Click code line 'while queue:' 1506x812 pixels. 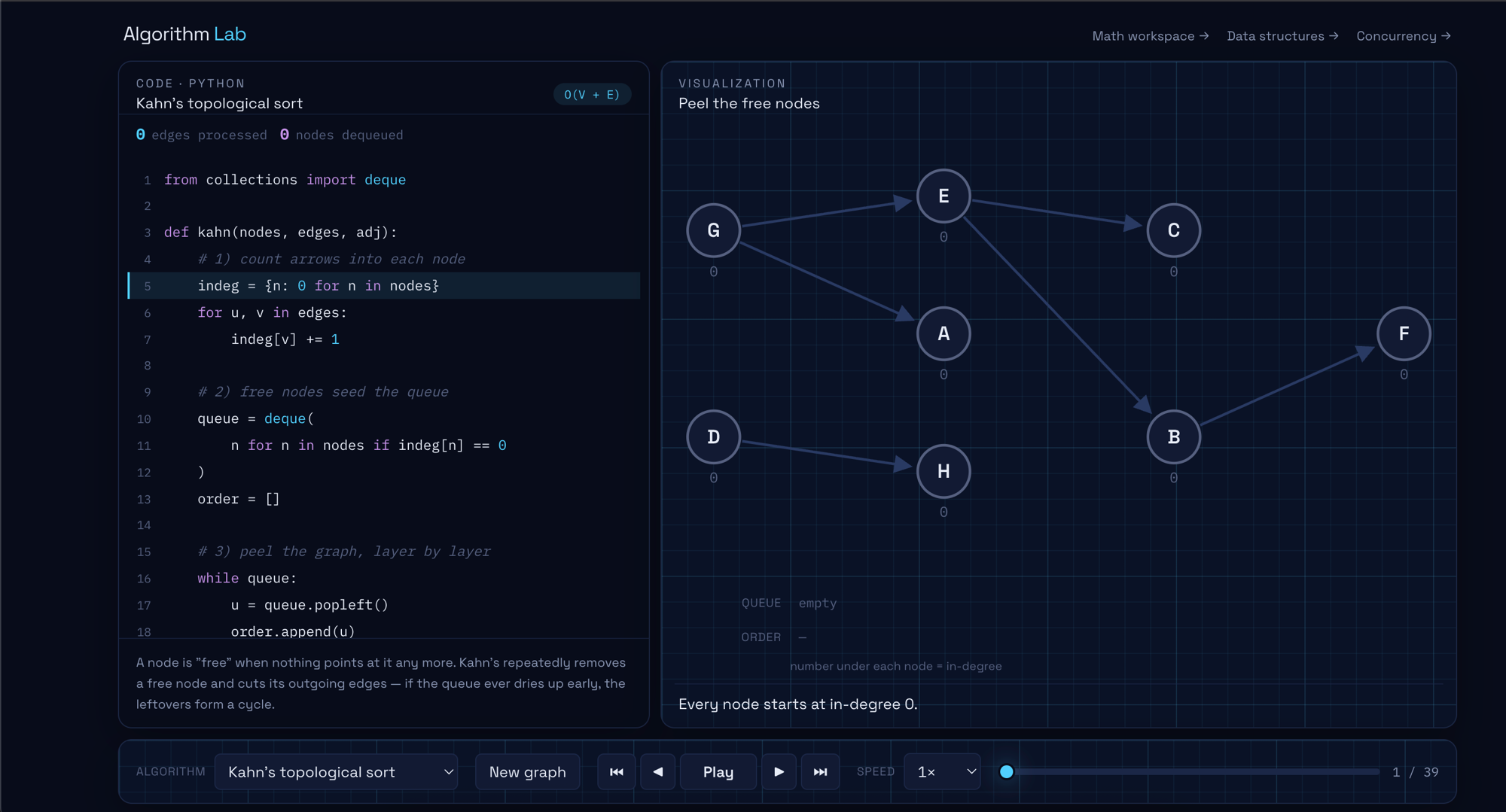247,578
